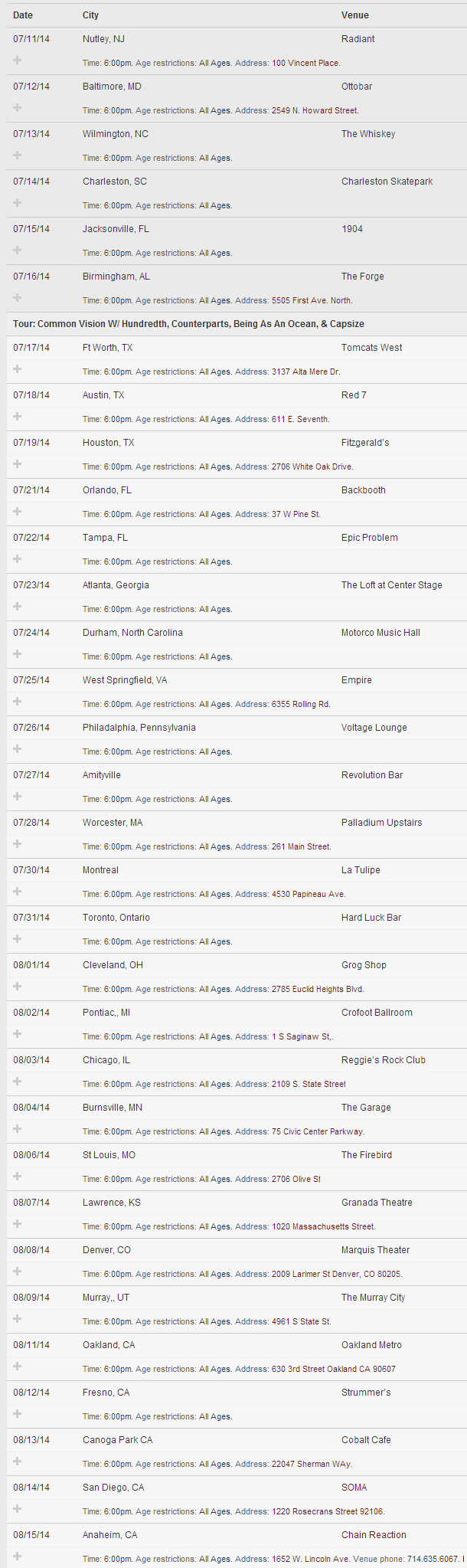This screenshot has width=467, height=1568.
Task: Click the plus icon below 07/18/14 Austin date
Action: click(18, 417)
